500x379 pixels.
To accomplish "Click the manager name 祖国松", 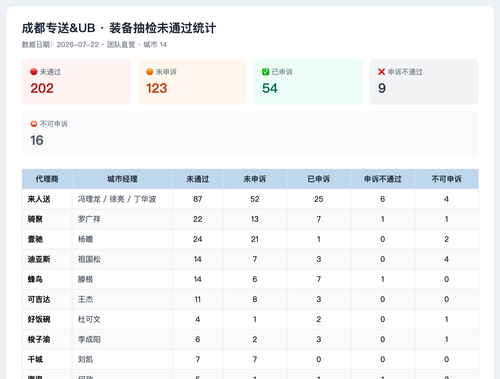I will 89,259.
